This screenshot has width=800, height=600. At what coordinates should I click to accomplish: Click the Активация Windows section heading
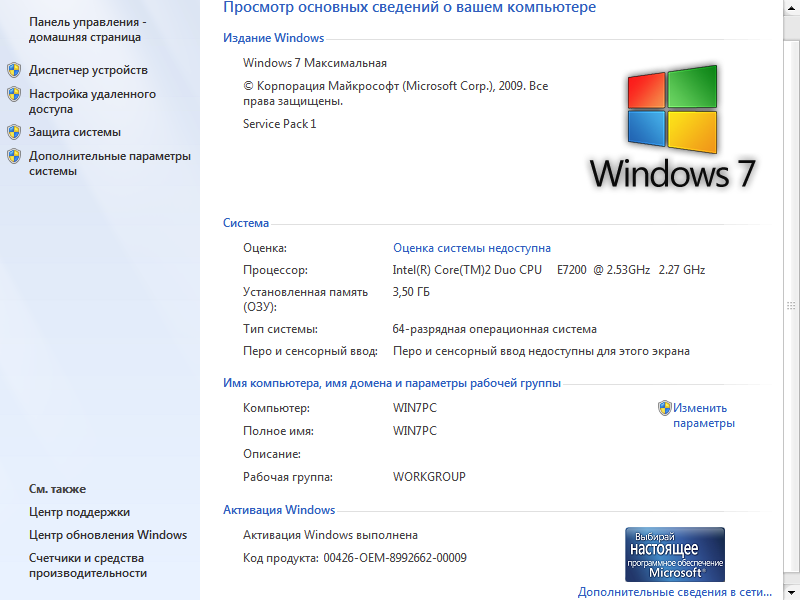click(x=279, y=510)
